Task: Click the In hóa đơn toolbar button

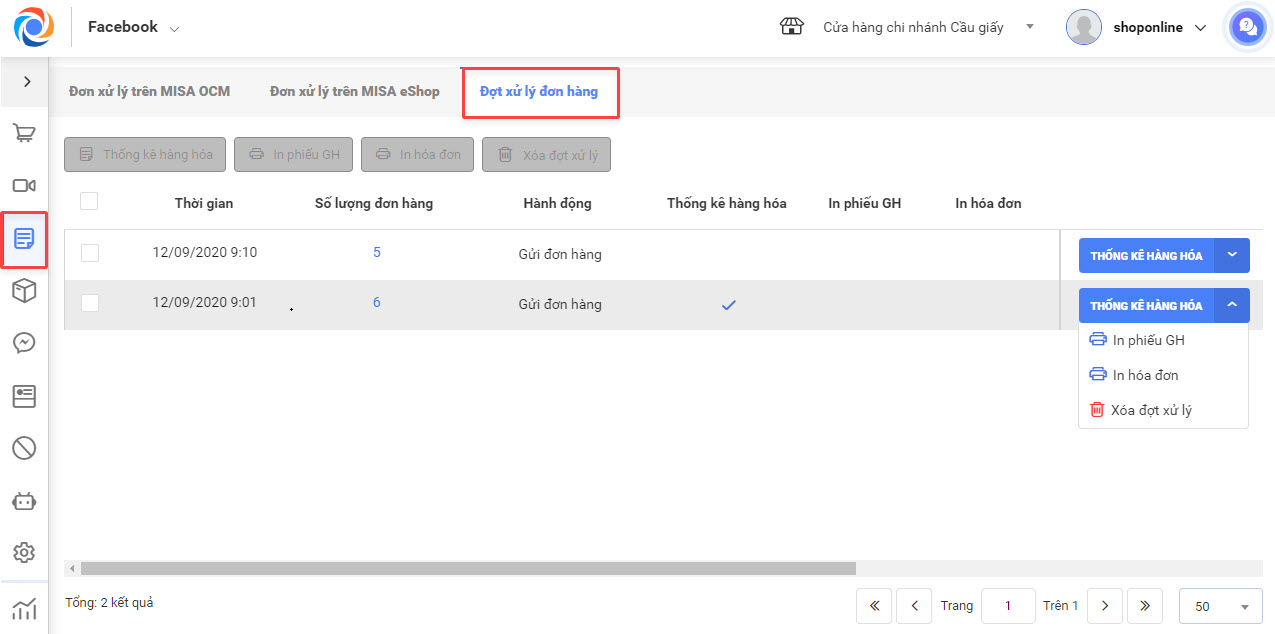Action: [417, 155]
